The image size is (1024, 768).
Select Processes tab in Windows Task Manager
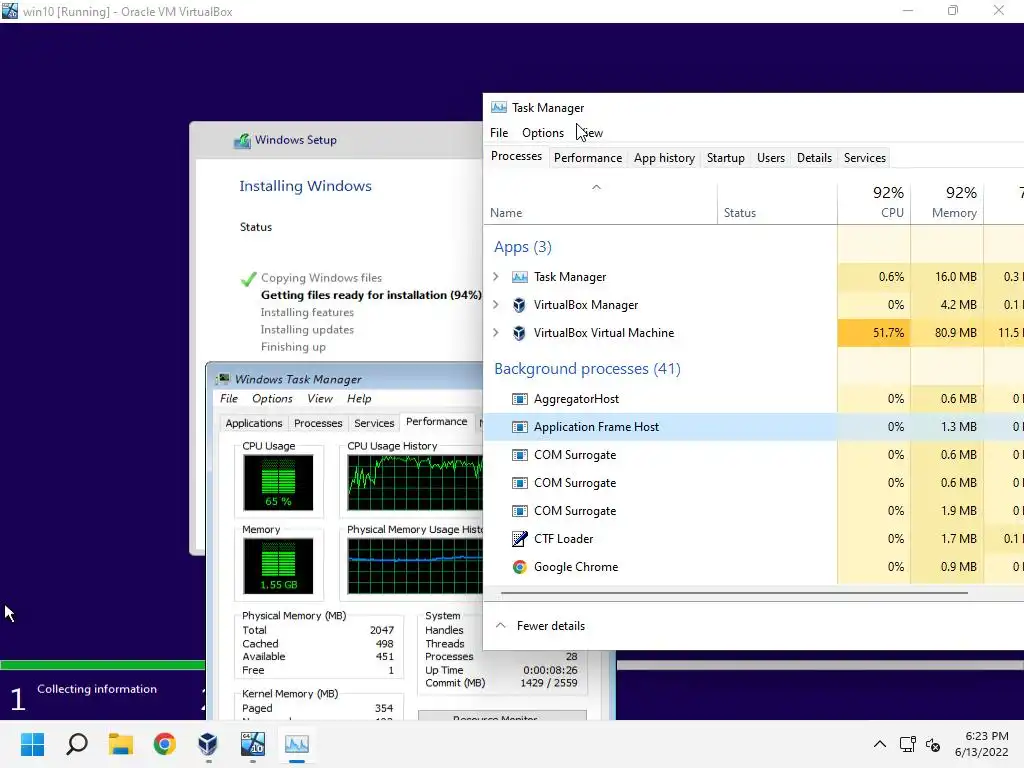click(318, 423)
